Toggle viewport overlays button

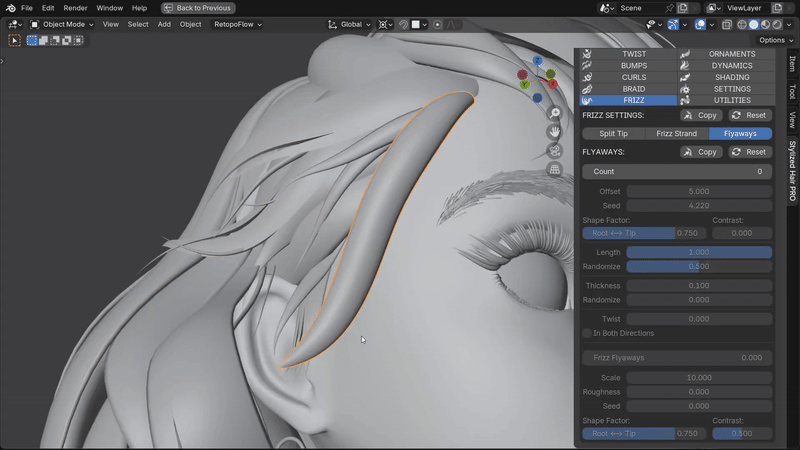click(x=700, y=24)
